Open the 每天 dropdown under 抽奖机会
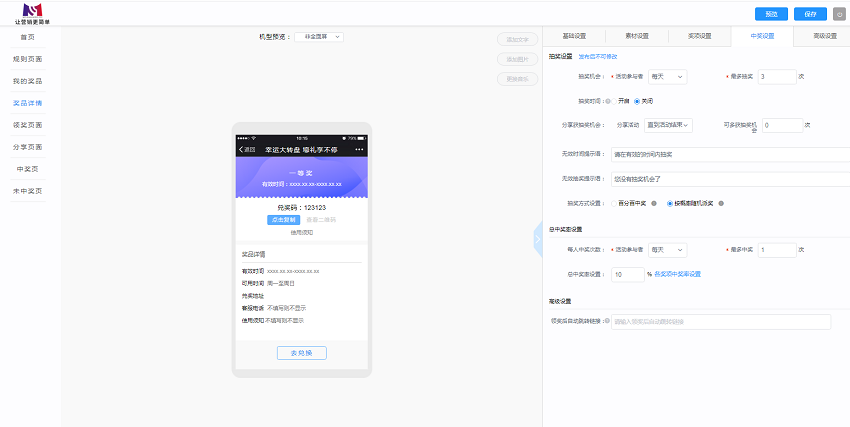Viewport: 850px width, 427px height. click(x=667, y=77)
